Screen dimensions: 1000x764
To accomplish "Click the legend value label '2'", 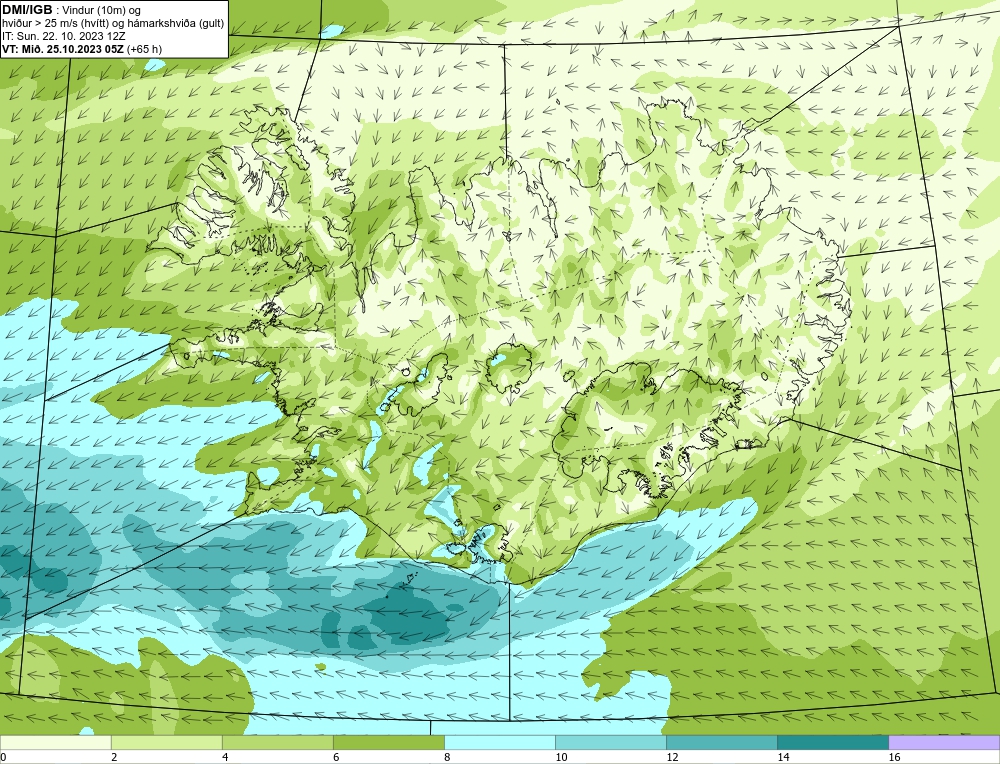I will pos(114,757).
